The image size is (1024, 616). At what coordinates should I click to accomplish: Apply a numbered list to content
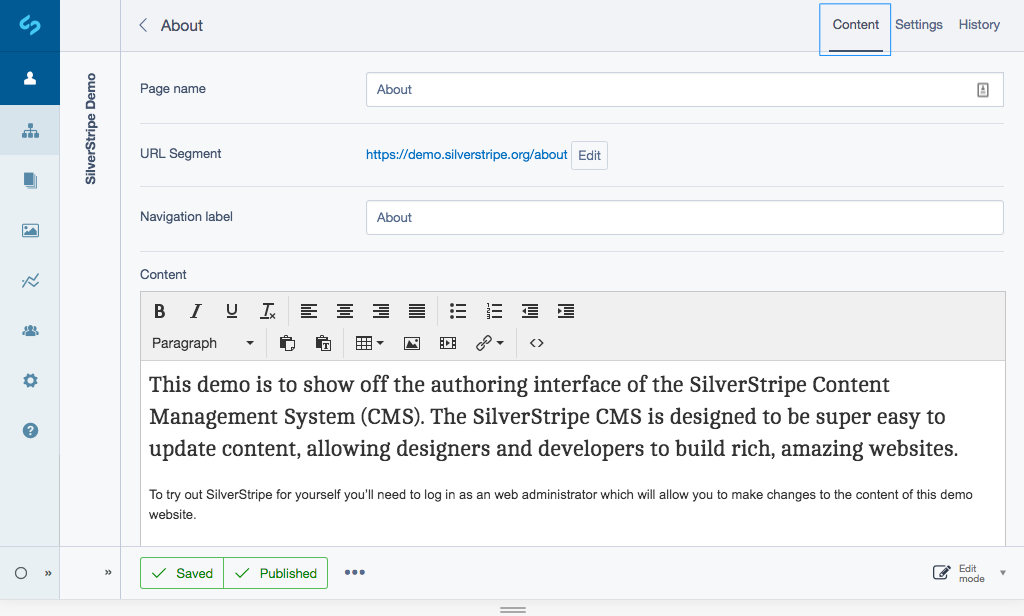494,311
